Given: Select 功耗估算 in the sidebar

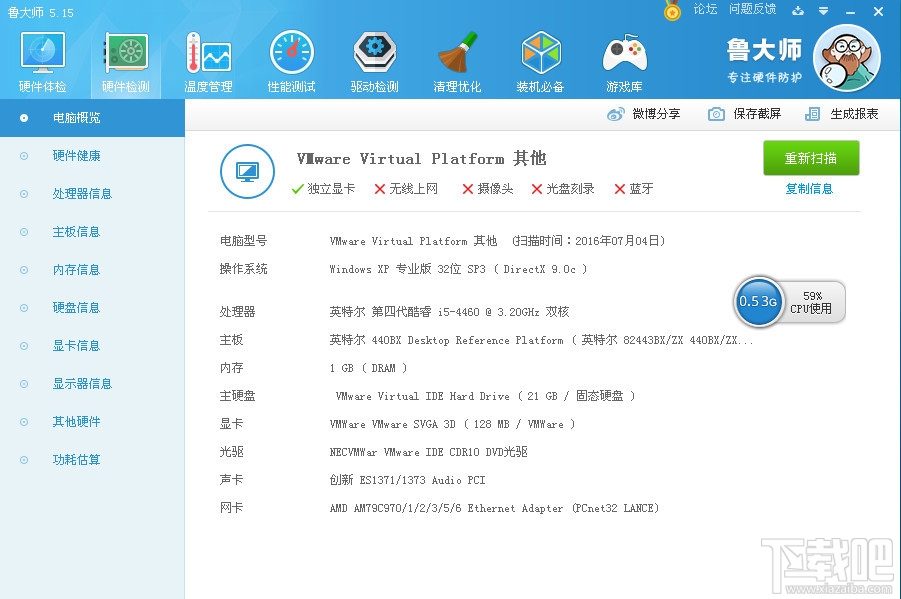Looking at the screenshot, I should [92, 459].
